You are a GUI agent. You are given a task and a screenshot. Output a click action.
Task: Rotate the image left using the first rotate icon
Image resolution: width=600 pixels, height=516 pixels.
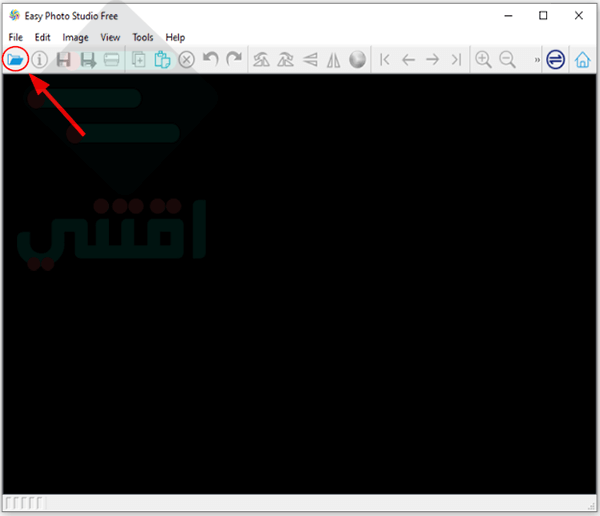pos(261,60)
